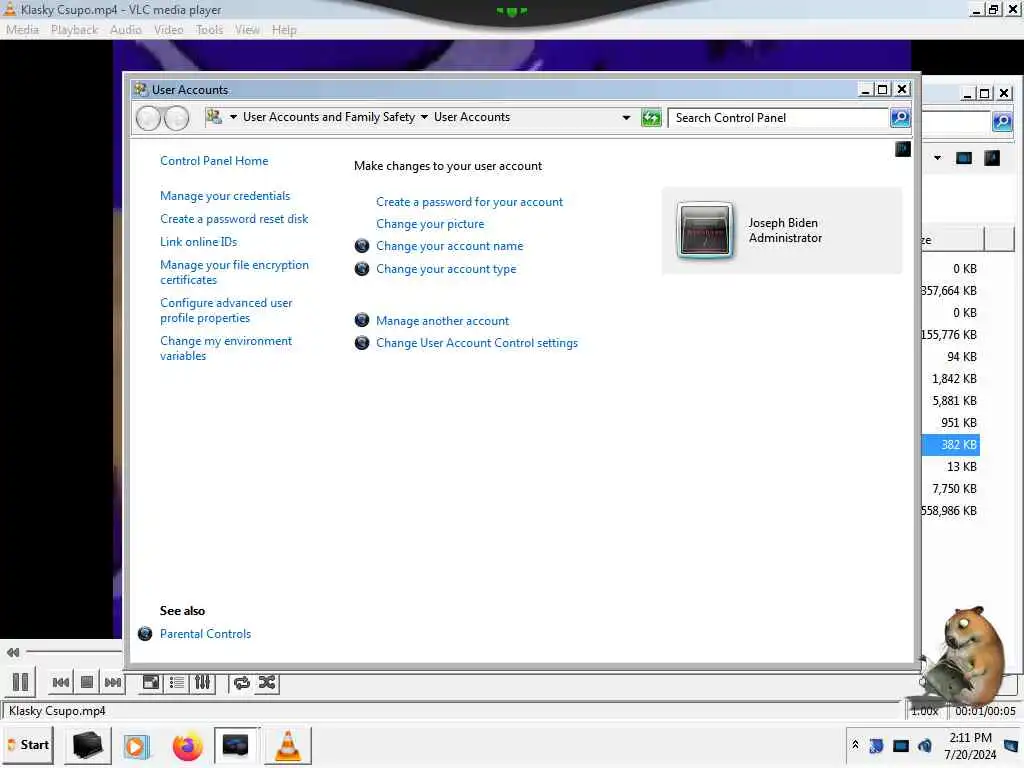Toggle VLC loop mode
Viewport: 1024px width, 768px height.
[242, 682]
